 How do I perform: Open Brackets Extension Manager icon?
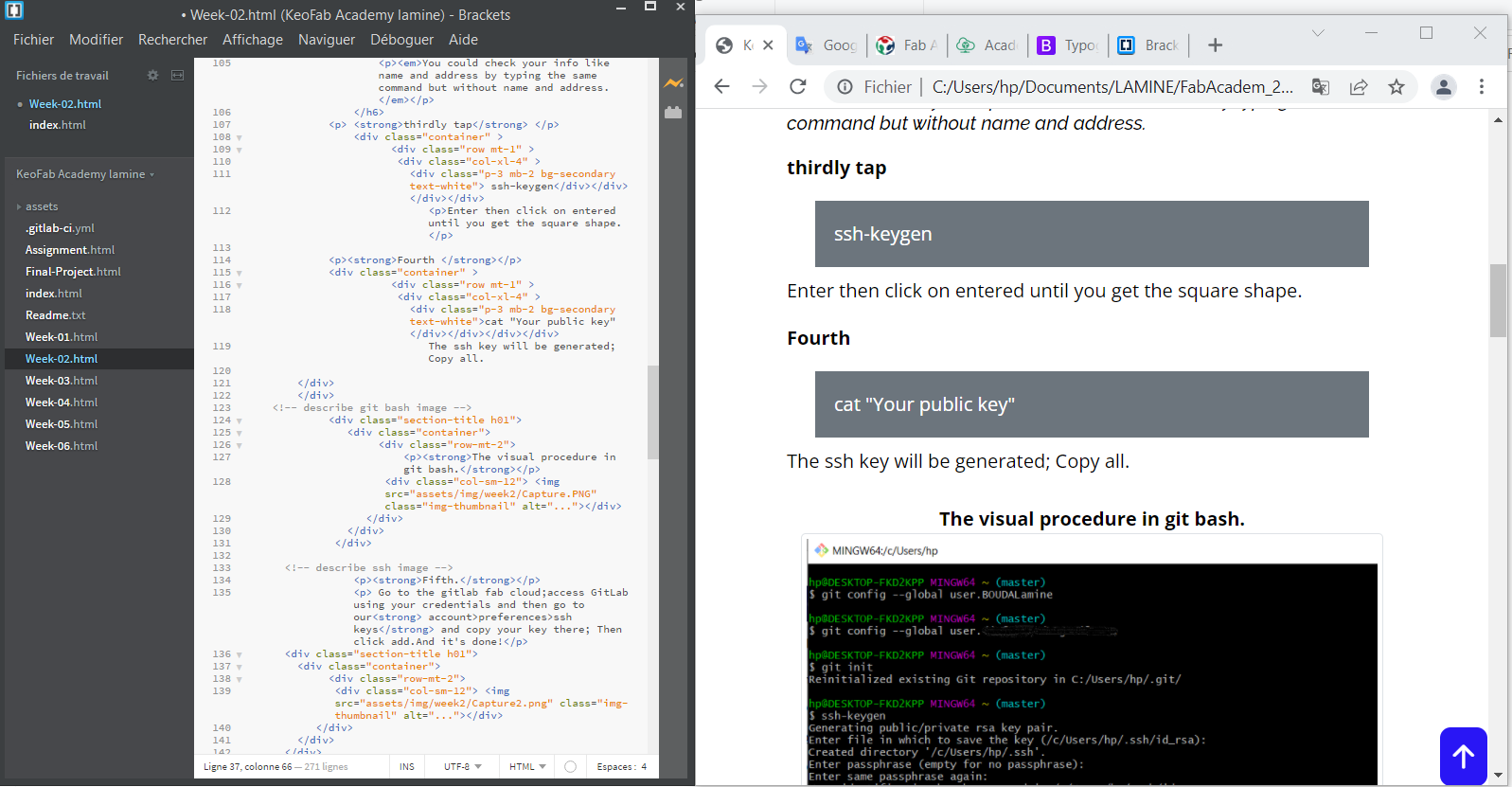click(673, 113)
